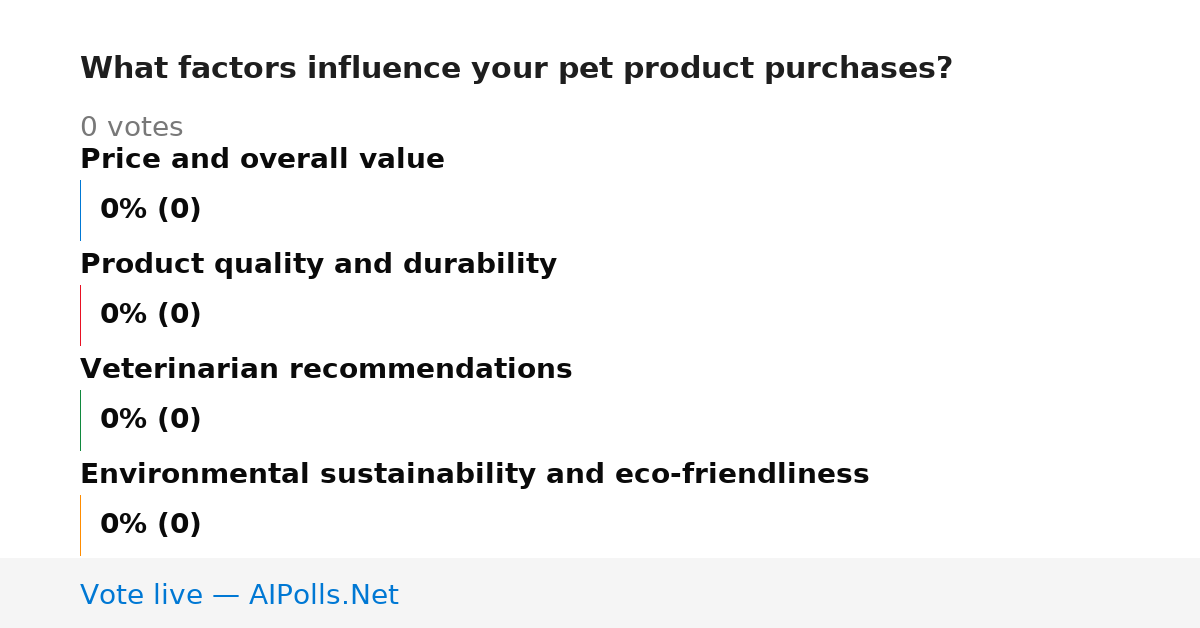The image size is (1200, 628).
Task: Click the 0% (0) result for Product quality
Action: coord(150,314)
